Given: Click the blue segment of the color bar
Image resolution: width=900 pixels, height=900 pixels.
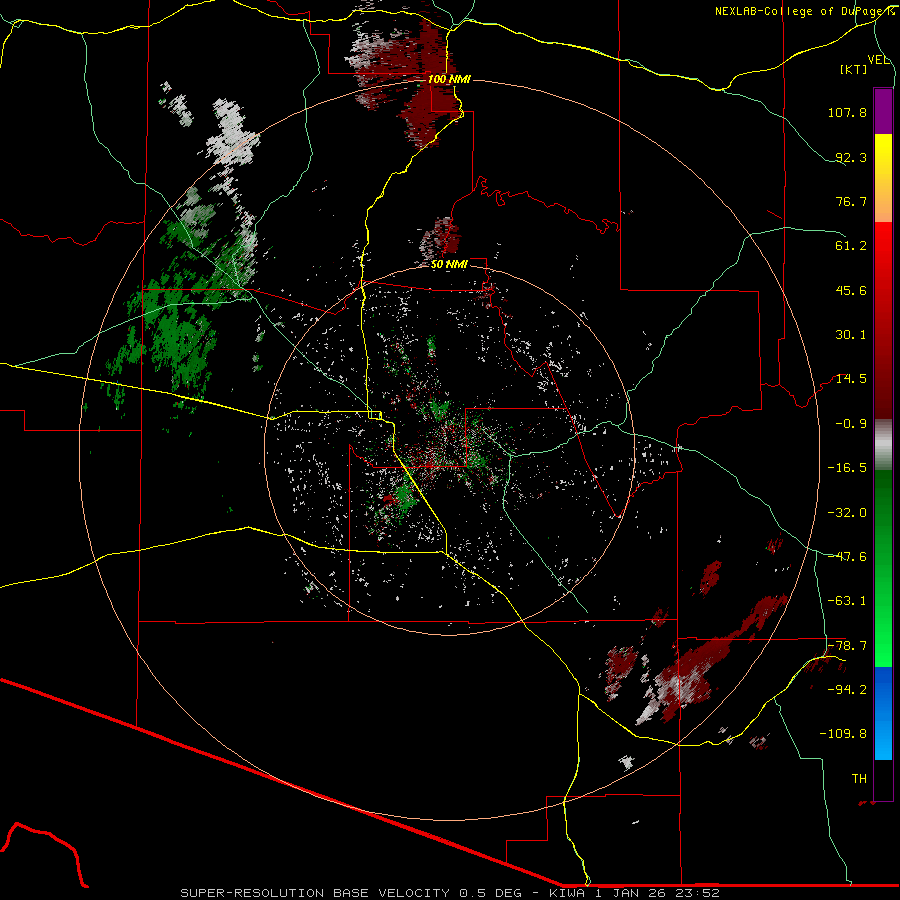Looking at the screenshot, I should coord(883,713).
